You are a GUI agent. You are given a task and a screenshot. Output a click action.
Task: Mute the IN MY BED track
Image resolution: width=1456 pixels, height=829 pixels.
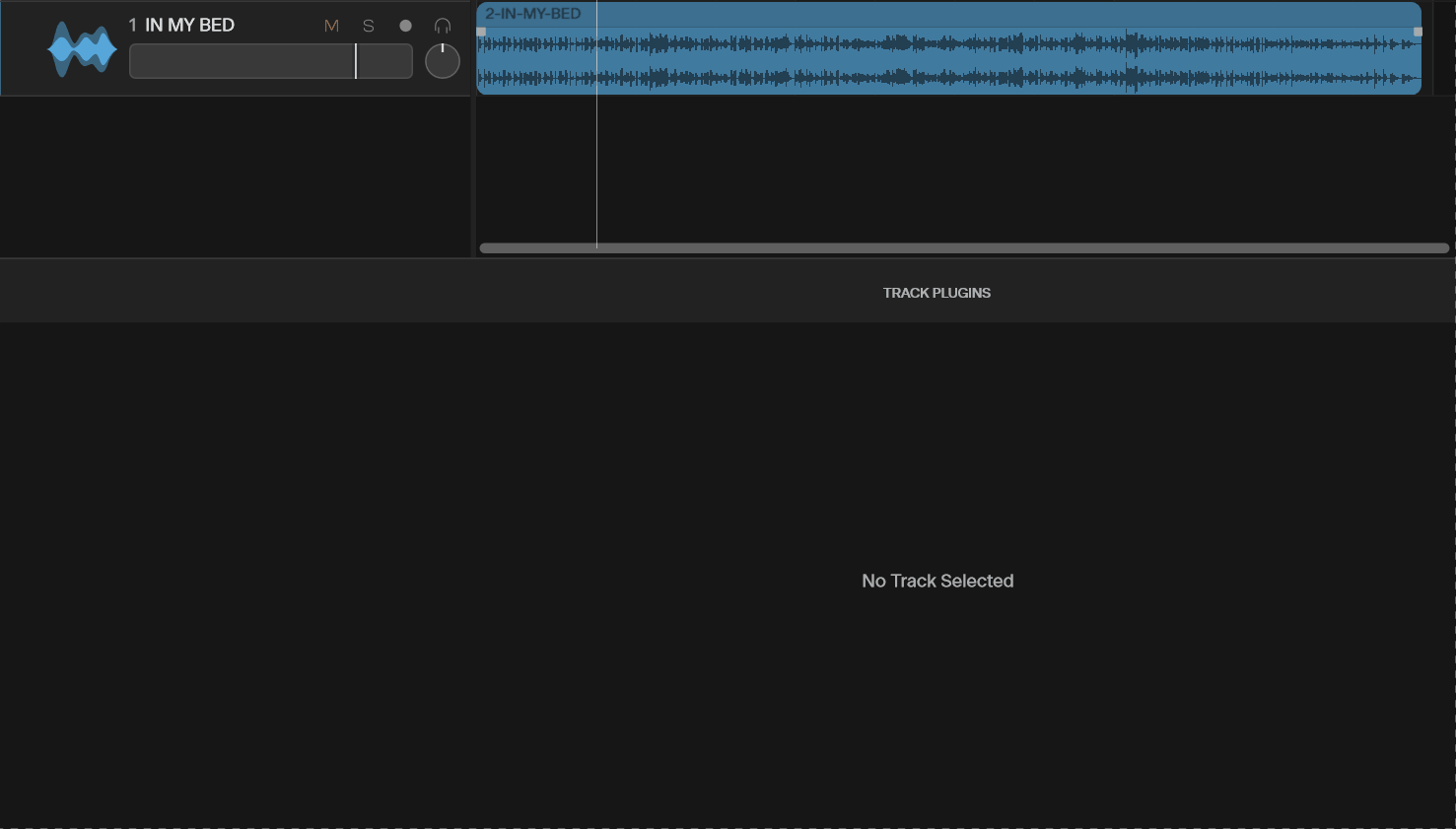point(331,27)
